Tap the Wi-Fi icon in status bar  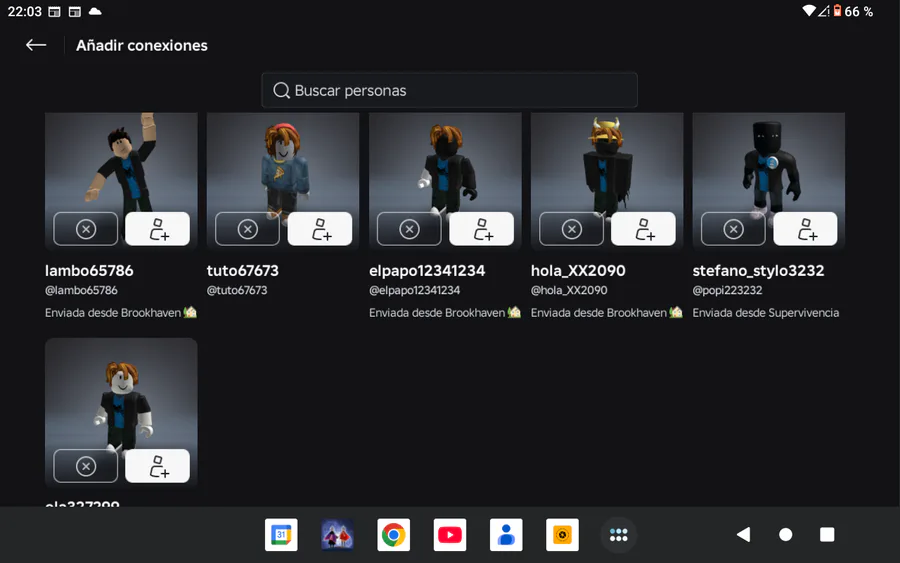pyautogui.click(x=809, y=11)
